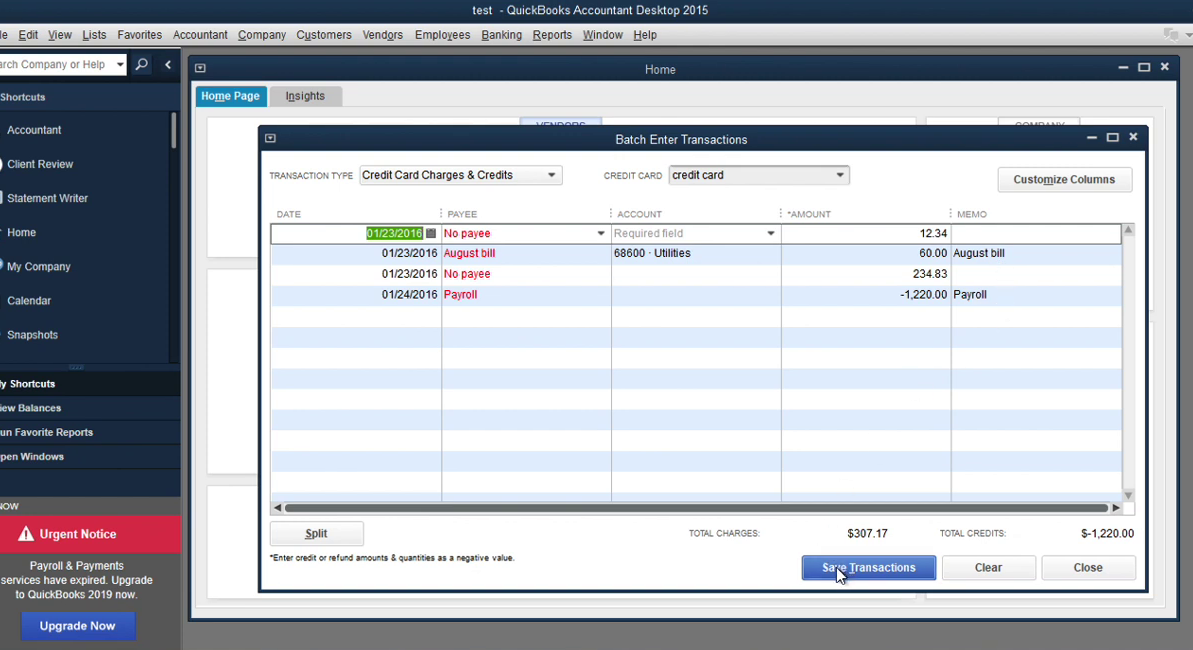Click Customize Columns button

[1064, 180]
